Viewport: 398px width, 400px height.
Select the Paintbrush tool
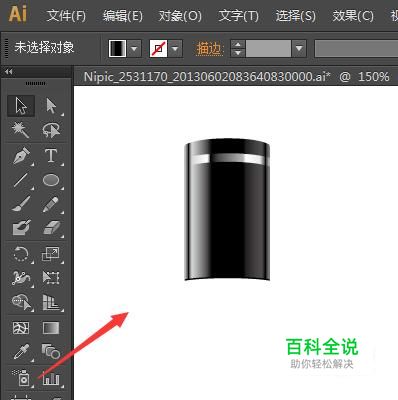click(x=21, y=204)
